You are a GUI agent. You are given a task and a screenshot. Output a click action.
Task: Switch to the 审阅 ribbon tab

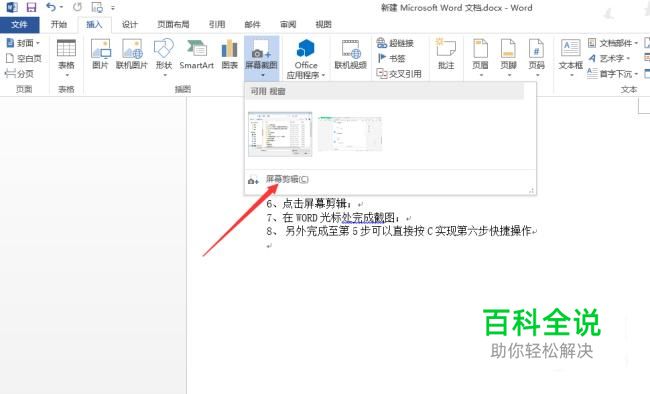click(x=288, y=24)
